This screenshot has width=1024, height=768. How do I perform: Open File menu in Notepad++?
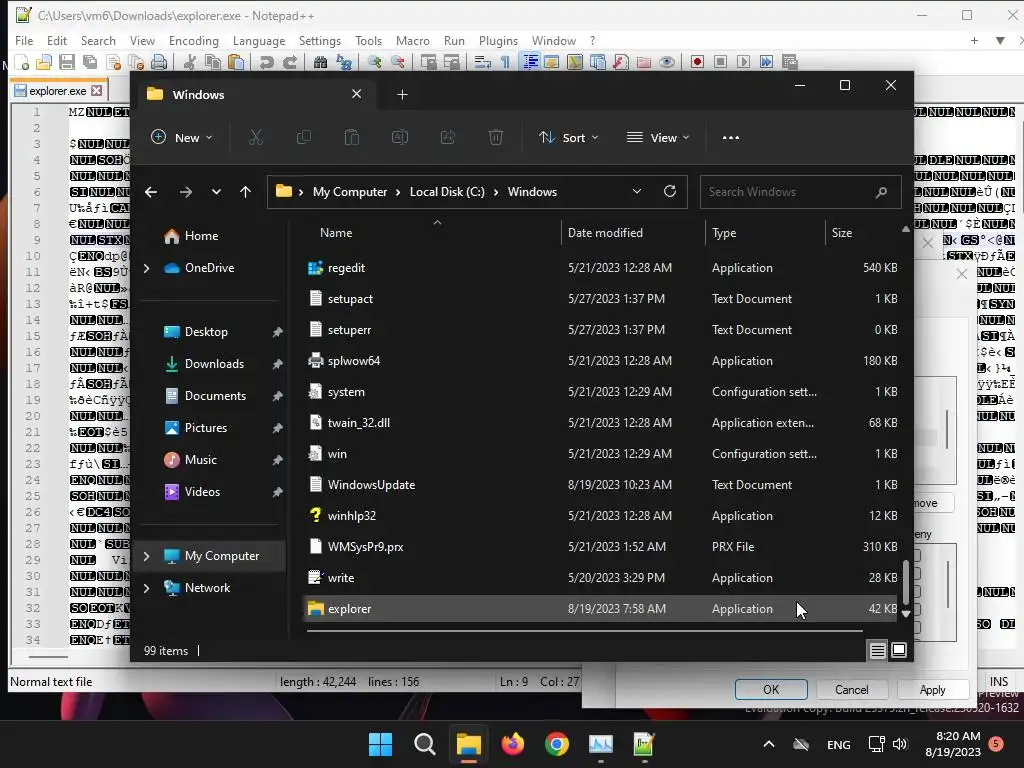pos(24,40)
